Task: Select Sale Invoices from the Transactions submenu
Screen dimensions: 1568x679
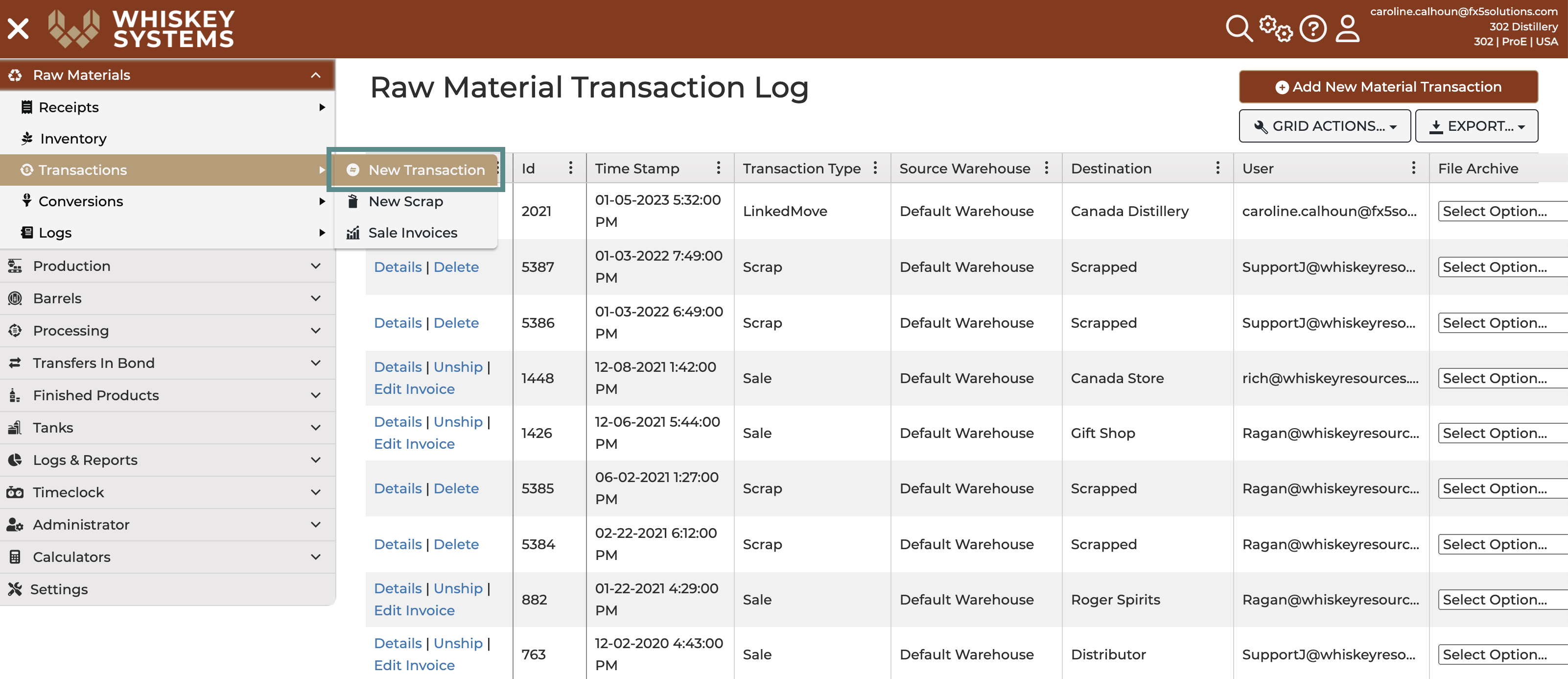Action: point(413,233)
